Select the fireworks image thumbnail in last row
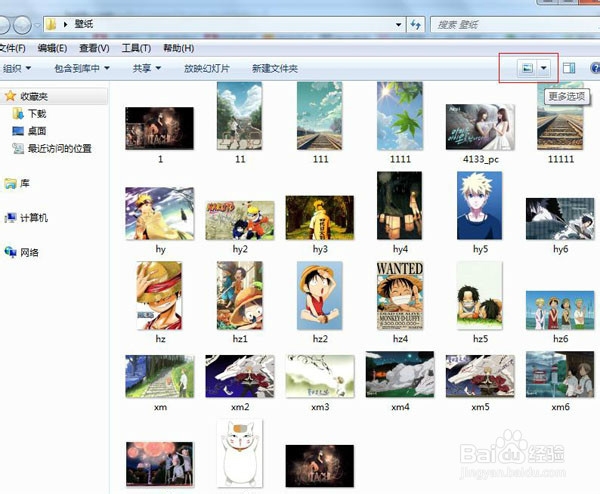 click(x=160, y=464)
